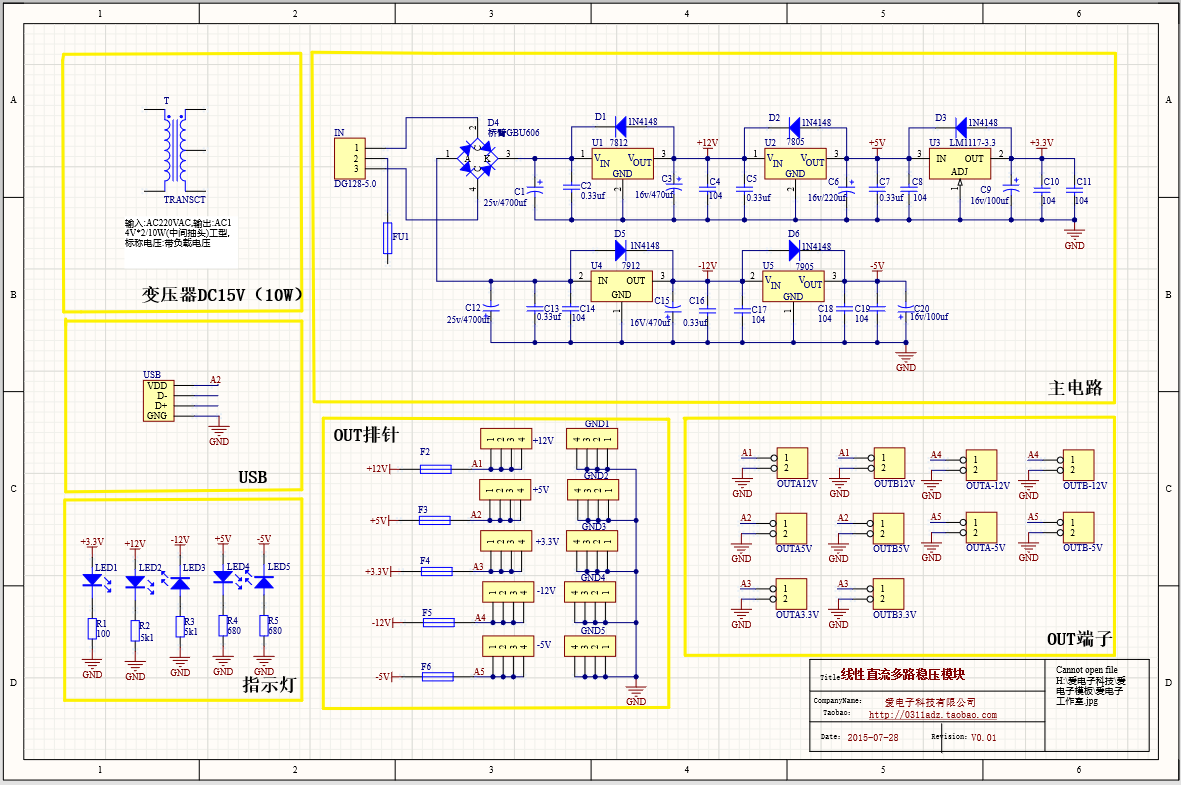This screenshot has height=785, width=1181.
Task: Click resistor R2 5k1 symbol
Action: tap(136, 631)
